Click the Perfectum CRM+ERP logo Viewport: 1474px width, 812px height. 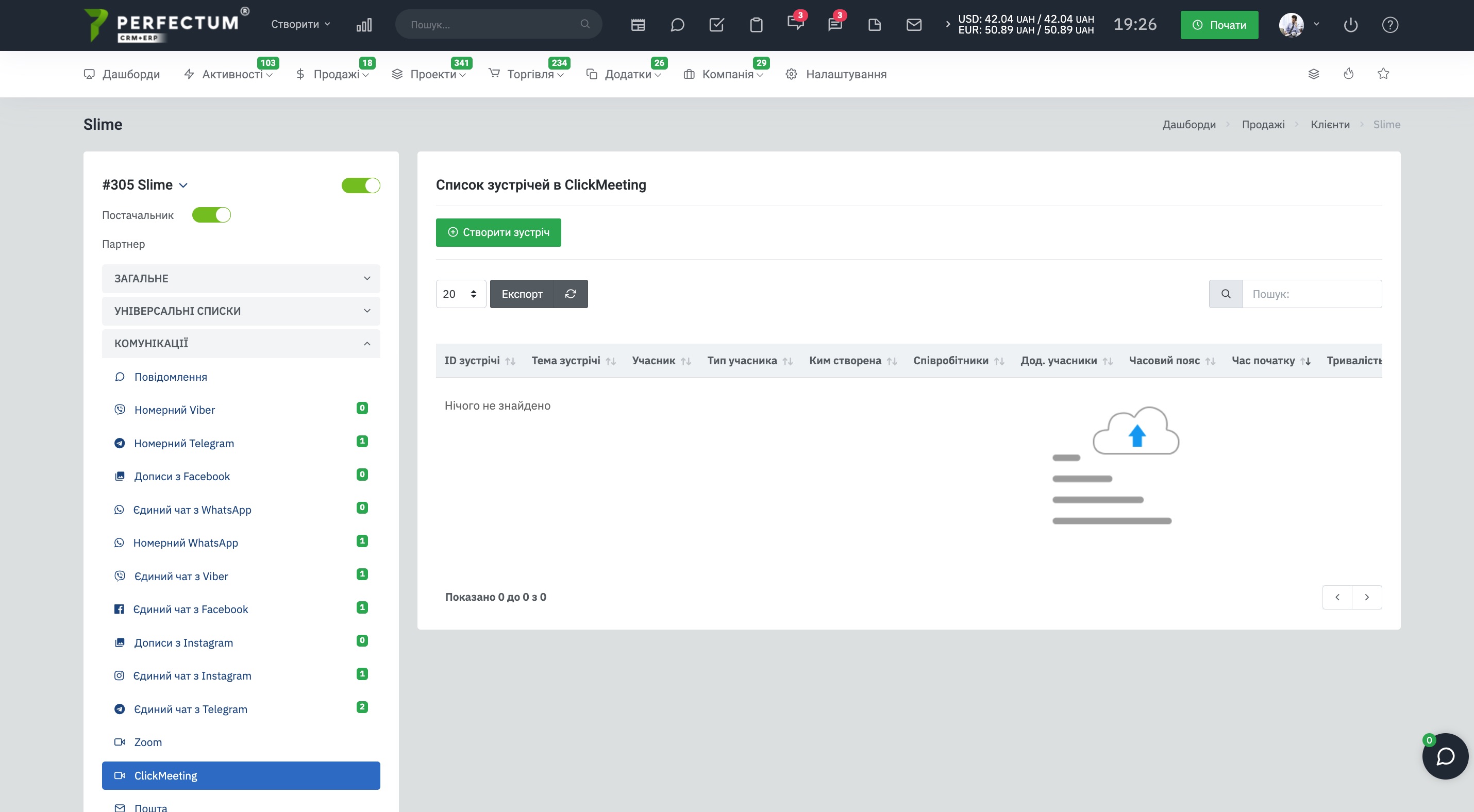(x=166, y=25)
